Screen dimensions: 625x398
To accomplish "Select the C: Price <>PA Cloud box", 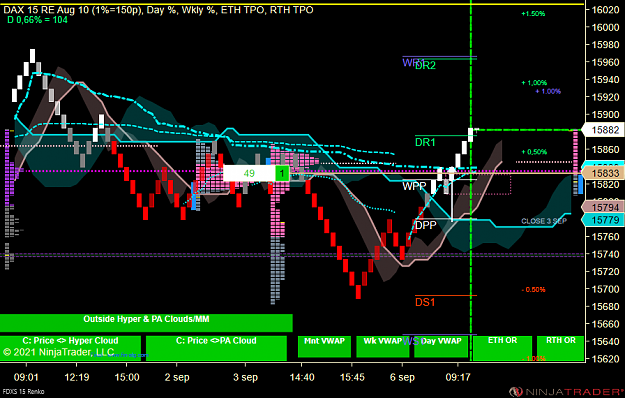I will point(216,348).
